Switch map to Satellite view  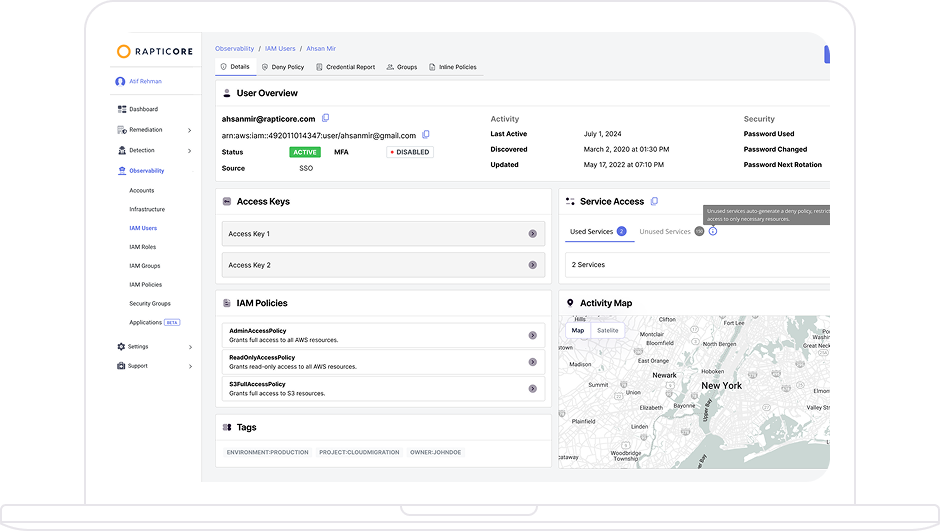coord(607,330)
